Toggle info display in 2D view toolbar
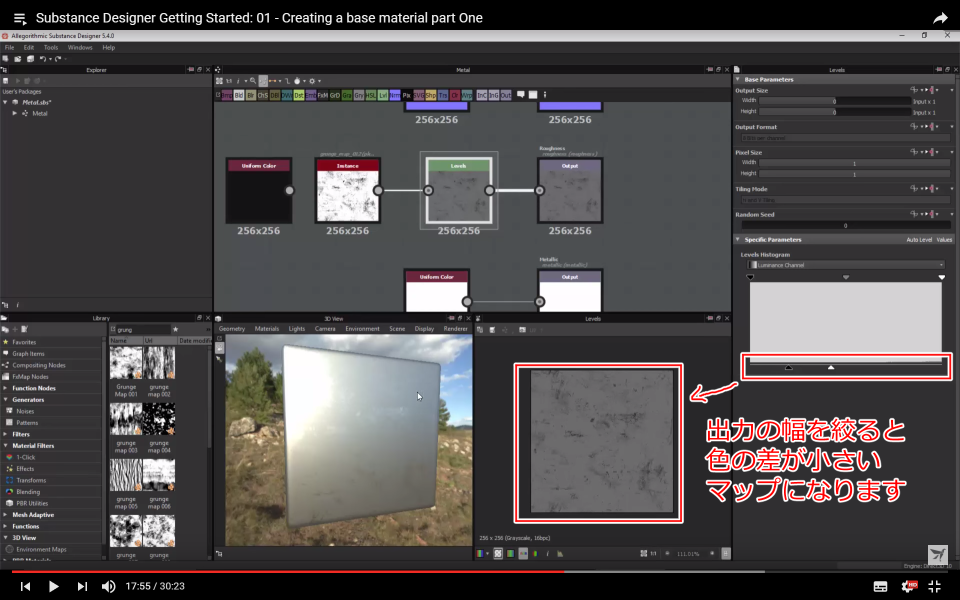960x600 pixels. click(547, 553)
